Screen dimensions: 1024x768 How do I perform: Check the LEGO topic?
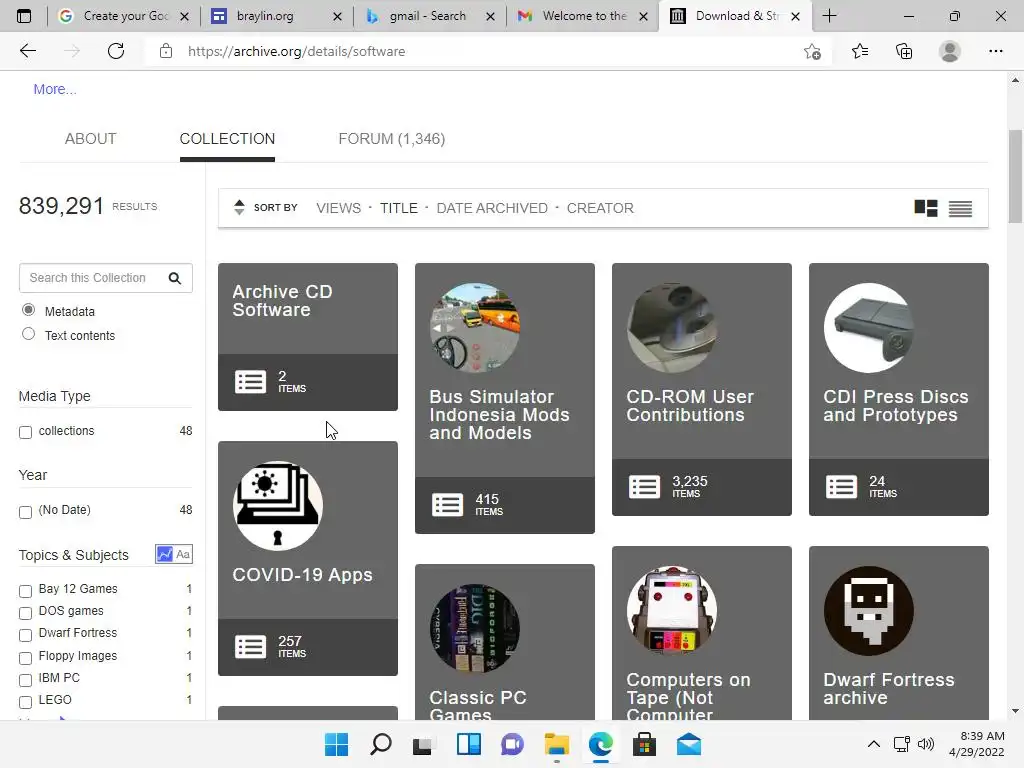tap(25, 702)
